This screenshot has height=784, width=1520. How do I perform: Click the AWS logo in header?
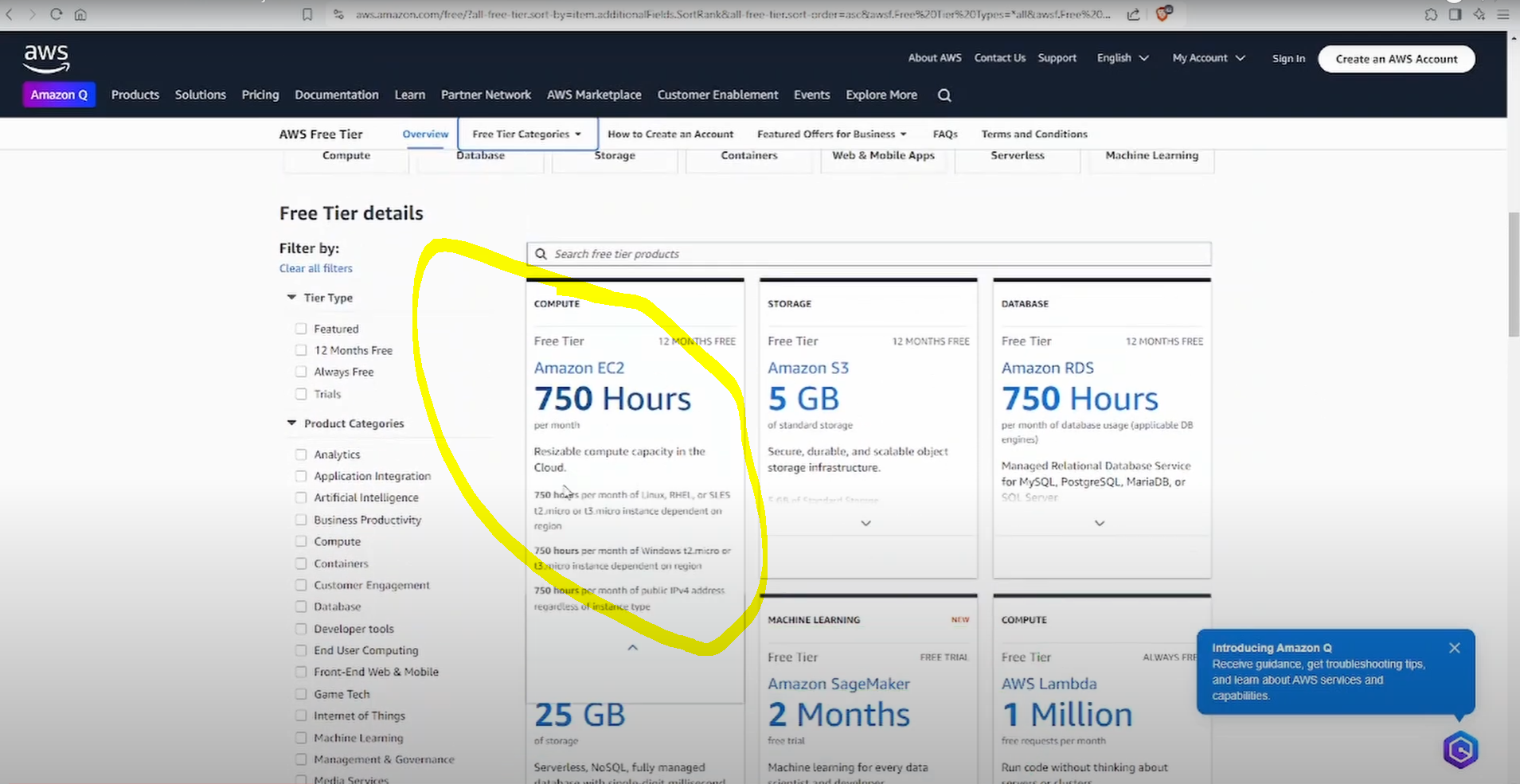click(x=46, y=58)
